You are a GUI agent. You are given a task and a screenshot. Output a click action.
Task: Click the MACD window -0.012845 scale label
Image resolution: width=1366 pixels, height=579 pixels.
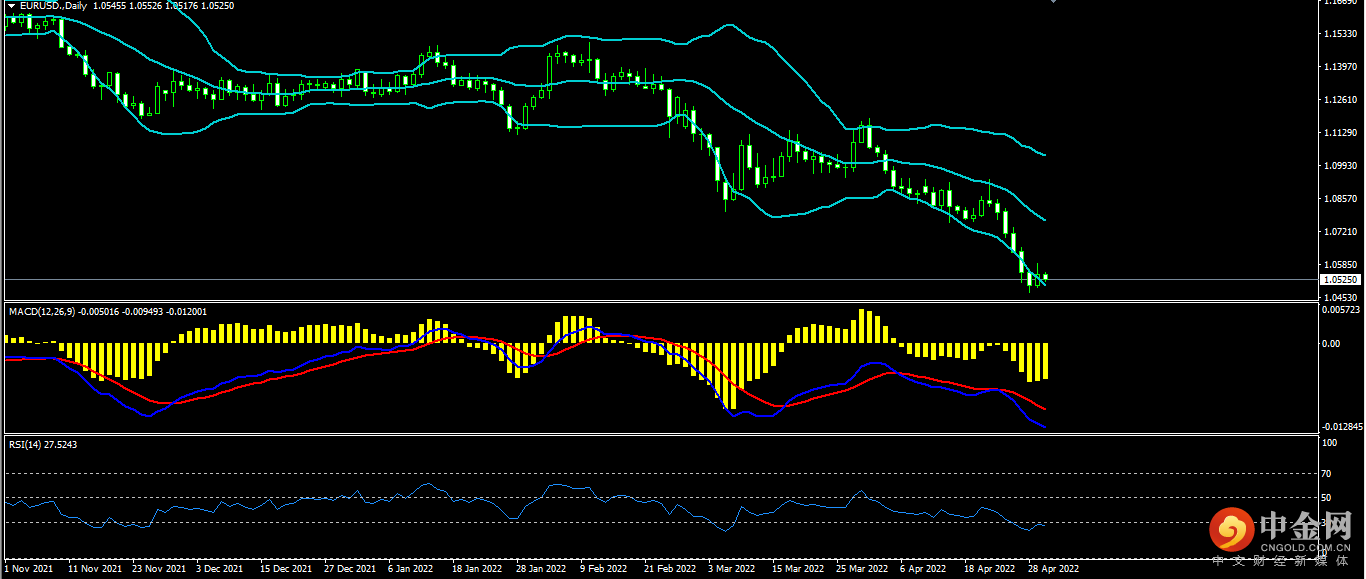pyautogui.click(x=1341, y=426)
